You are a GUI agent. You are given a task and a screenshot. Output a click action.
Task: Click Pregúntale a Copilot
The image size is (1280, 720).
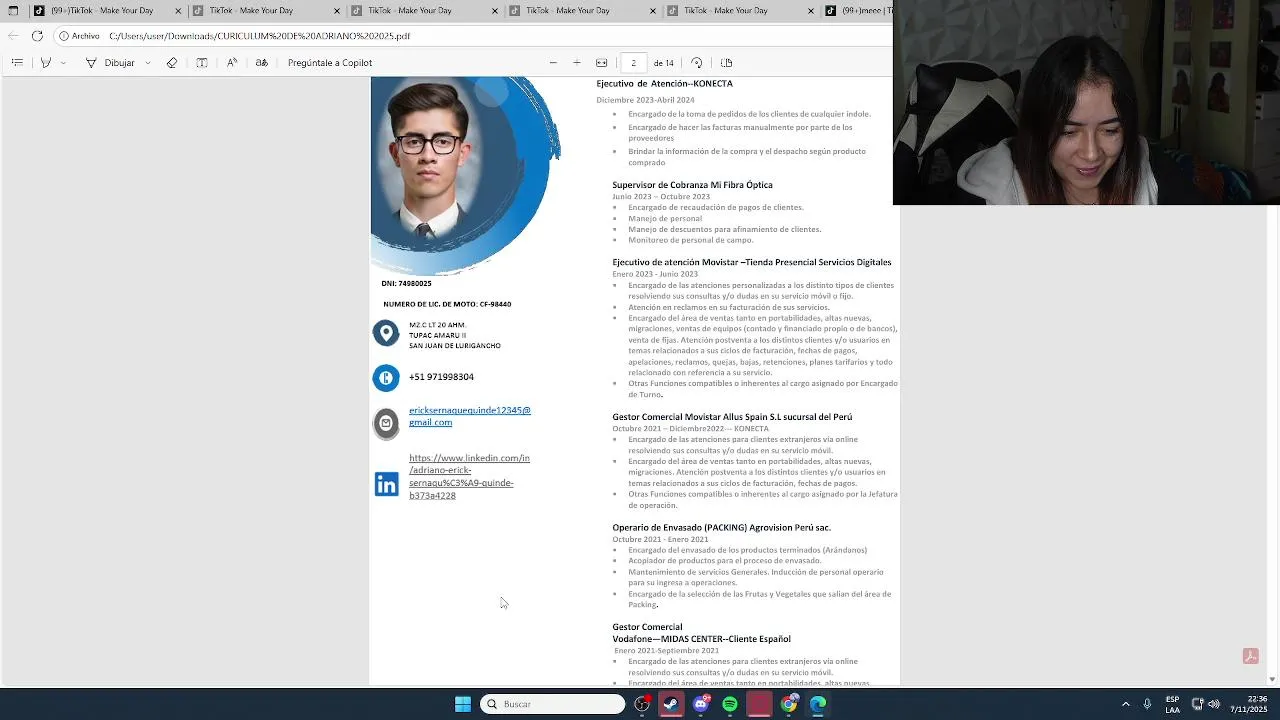pyautogui.click(x=330, y=62)
